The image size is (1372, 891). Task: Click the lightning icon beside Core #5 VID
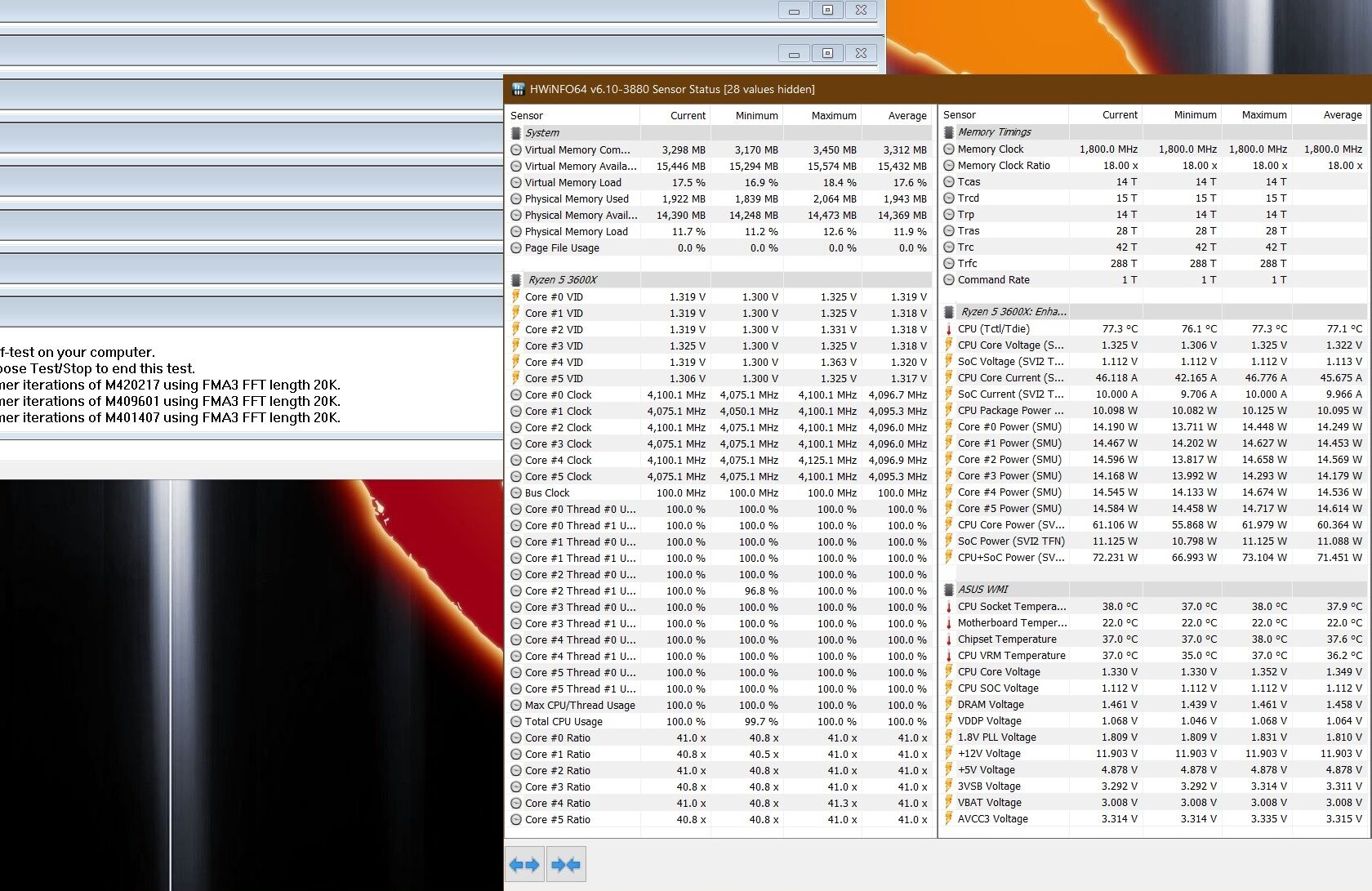click(515, 378)
